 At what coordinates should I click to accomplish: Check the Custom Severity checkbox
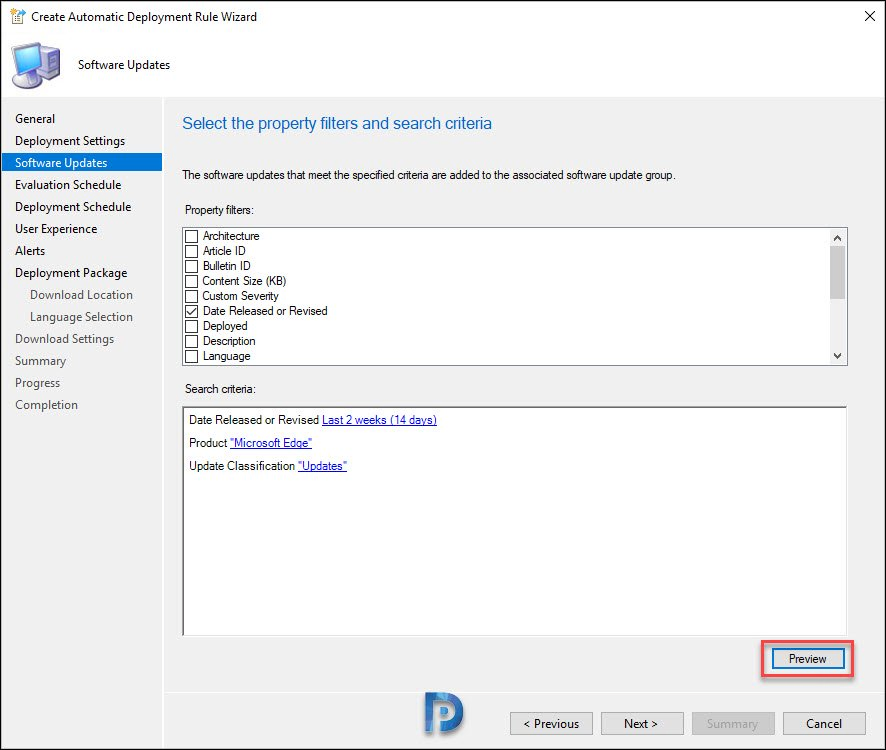point(192,296)
